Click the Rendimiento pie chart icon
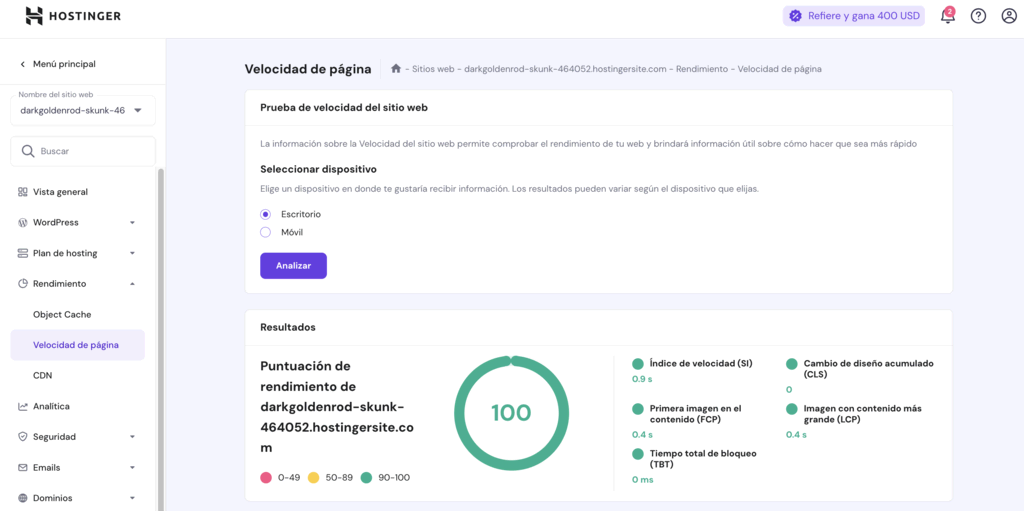Viewport: 1024px width, 511px height. (22, 284)
